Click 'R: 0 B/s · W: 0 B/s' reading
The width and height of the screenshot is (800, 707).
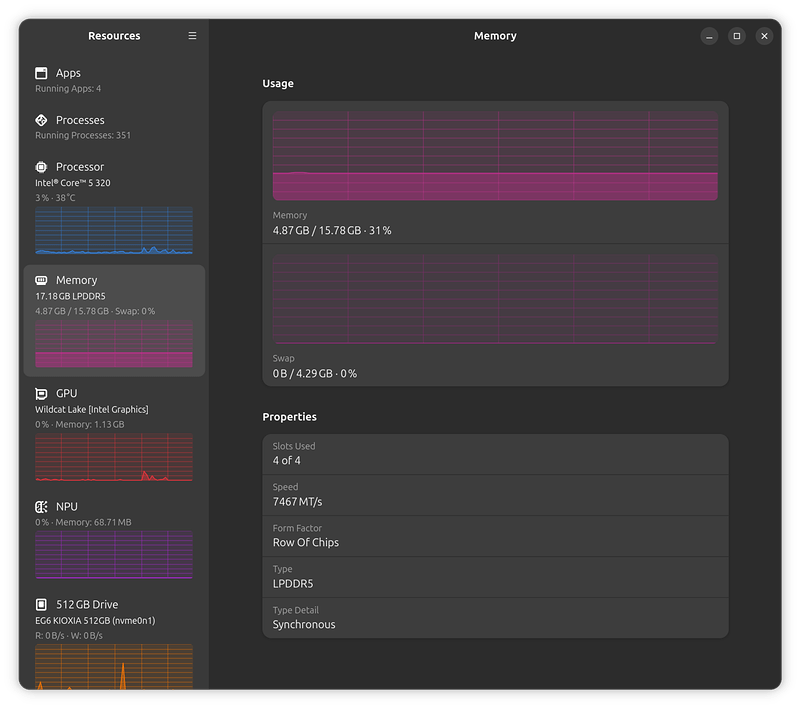pos(69,636)
